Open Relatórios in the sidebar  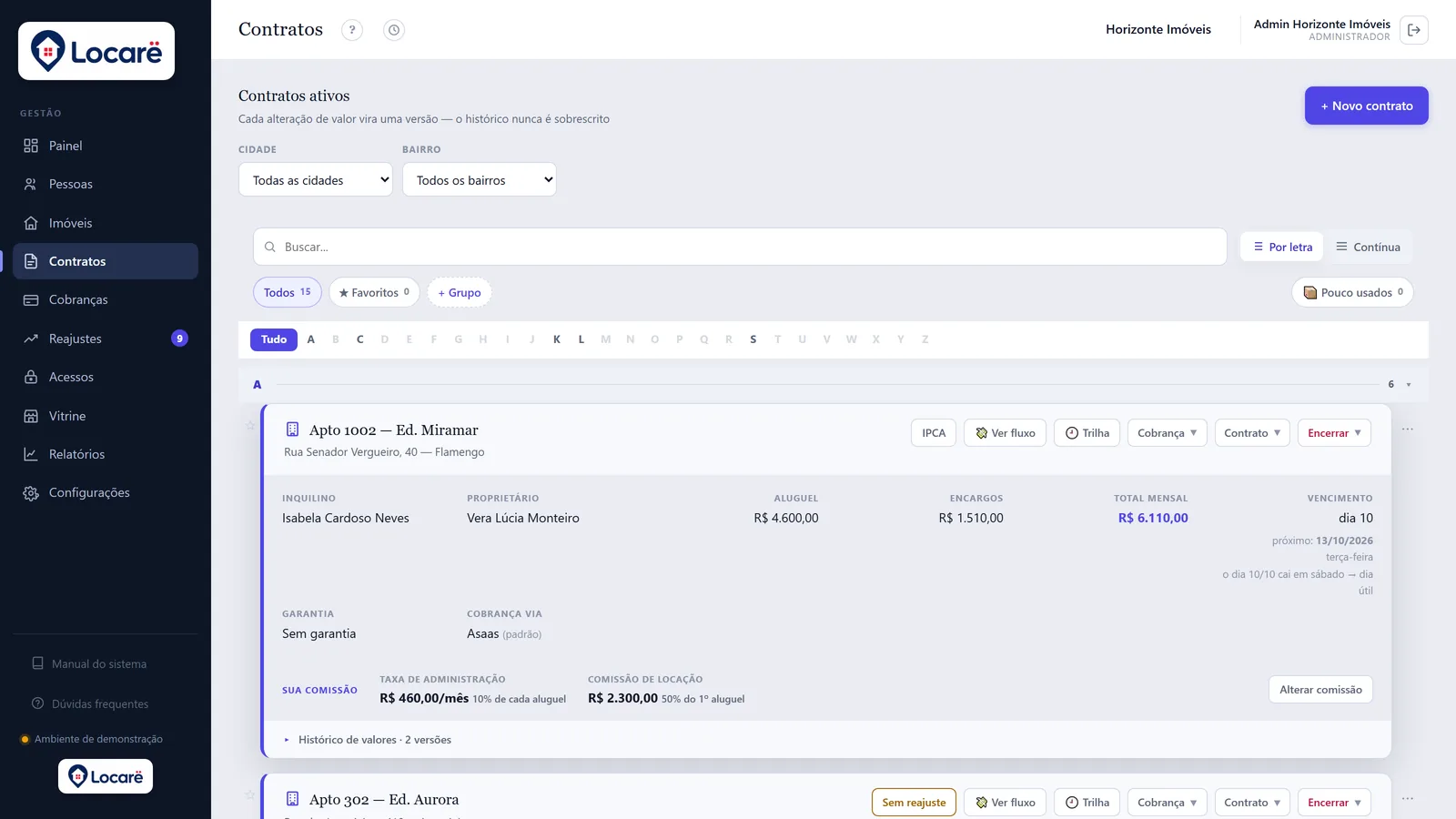click(106, 454)
